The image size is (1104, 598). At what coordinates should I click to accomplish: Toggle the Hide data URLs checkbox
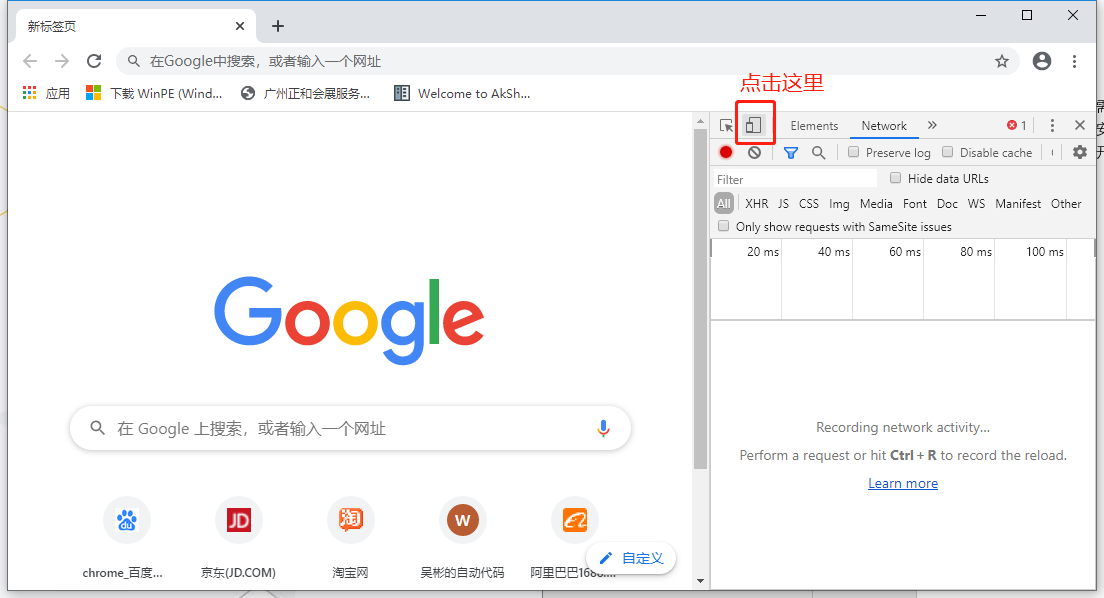[x=895, y=177]
